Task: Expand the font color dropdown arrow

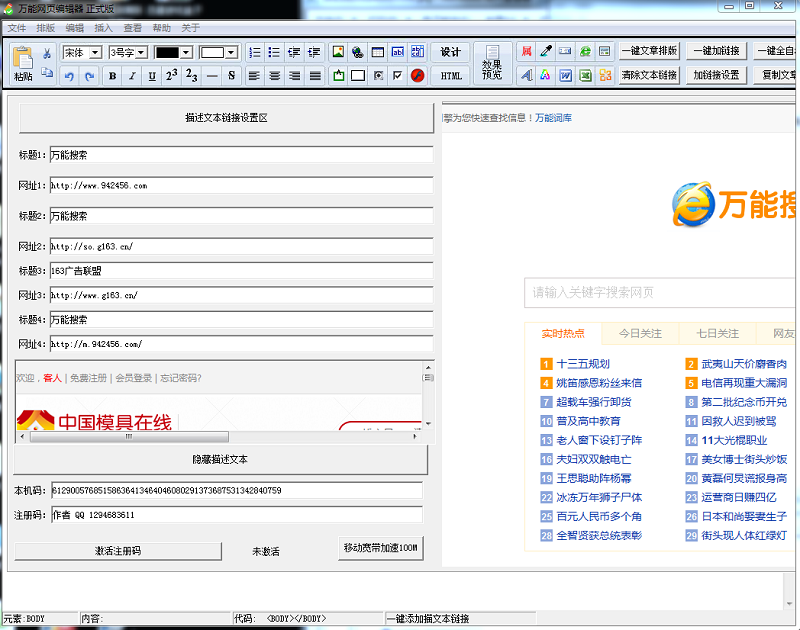Action: (184, 51)
